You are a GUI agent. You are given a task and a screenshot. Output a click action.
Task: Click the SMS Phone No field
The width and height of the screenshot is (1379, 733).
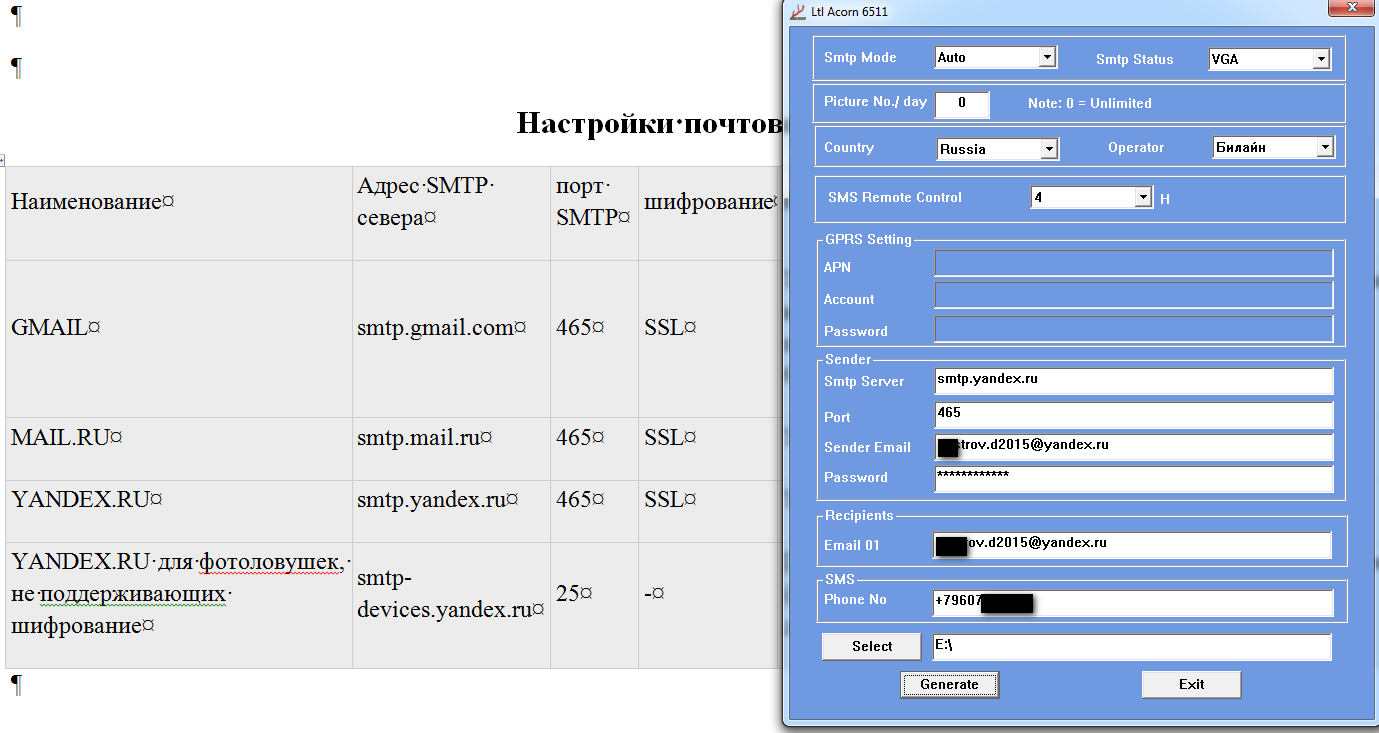(x=1134, y=603)
